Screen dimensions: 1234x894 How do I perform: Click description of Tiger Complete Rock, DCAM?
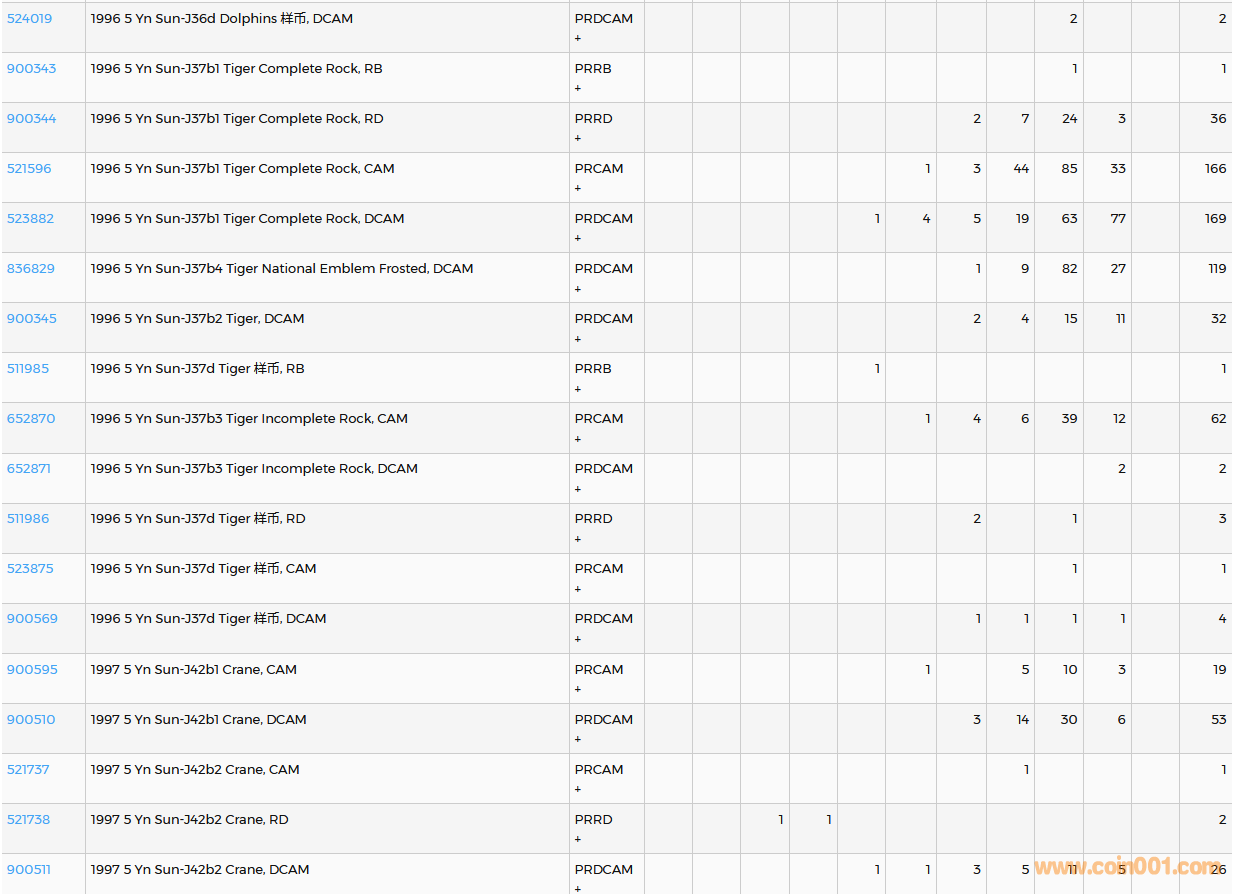click(247, 219)
